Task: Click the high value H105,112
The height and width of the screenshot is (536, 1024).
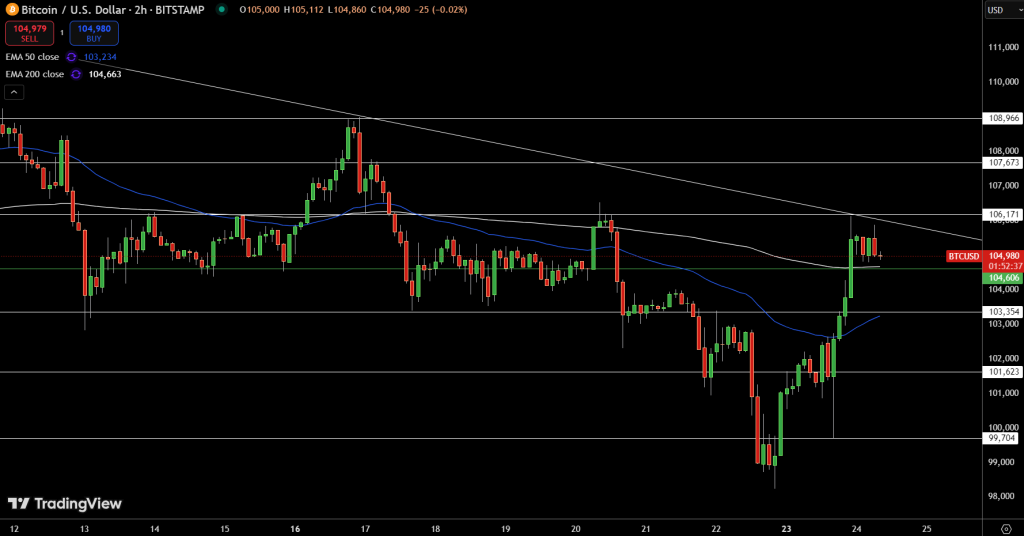Action: (x=303, y=10)
